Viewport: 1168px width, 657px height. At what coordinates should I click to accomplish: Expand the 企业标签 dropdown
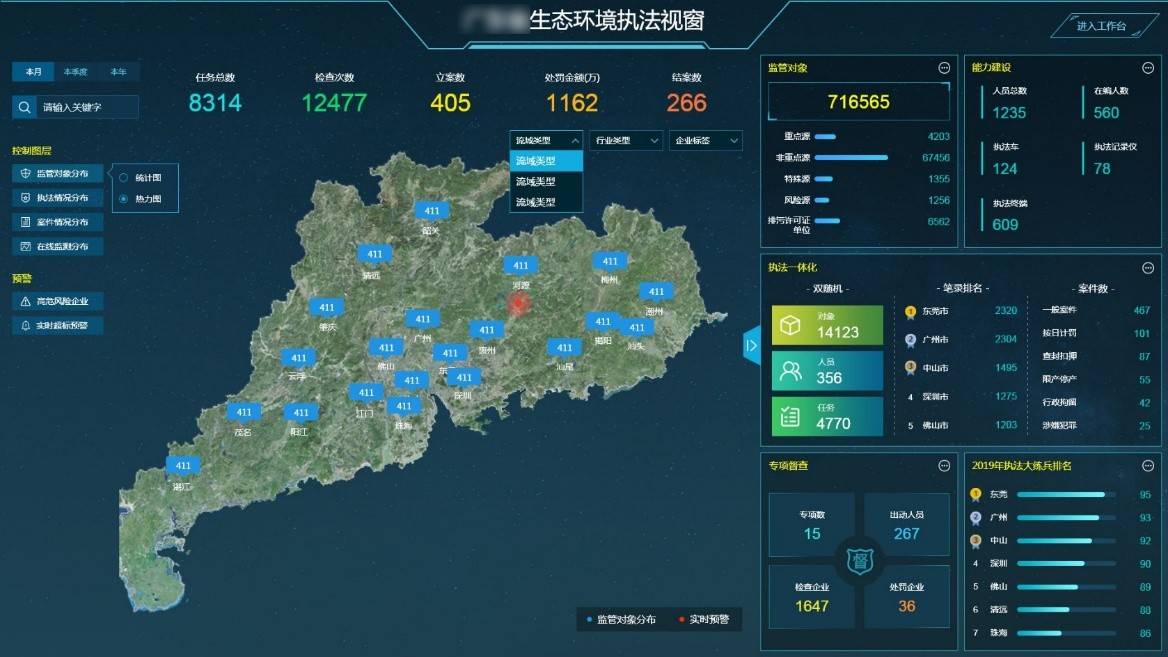[705, 140]
